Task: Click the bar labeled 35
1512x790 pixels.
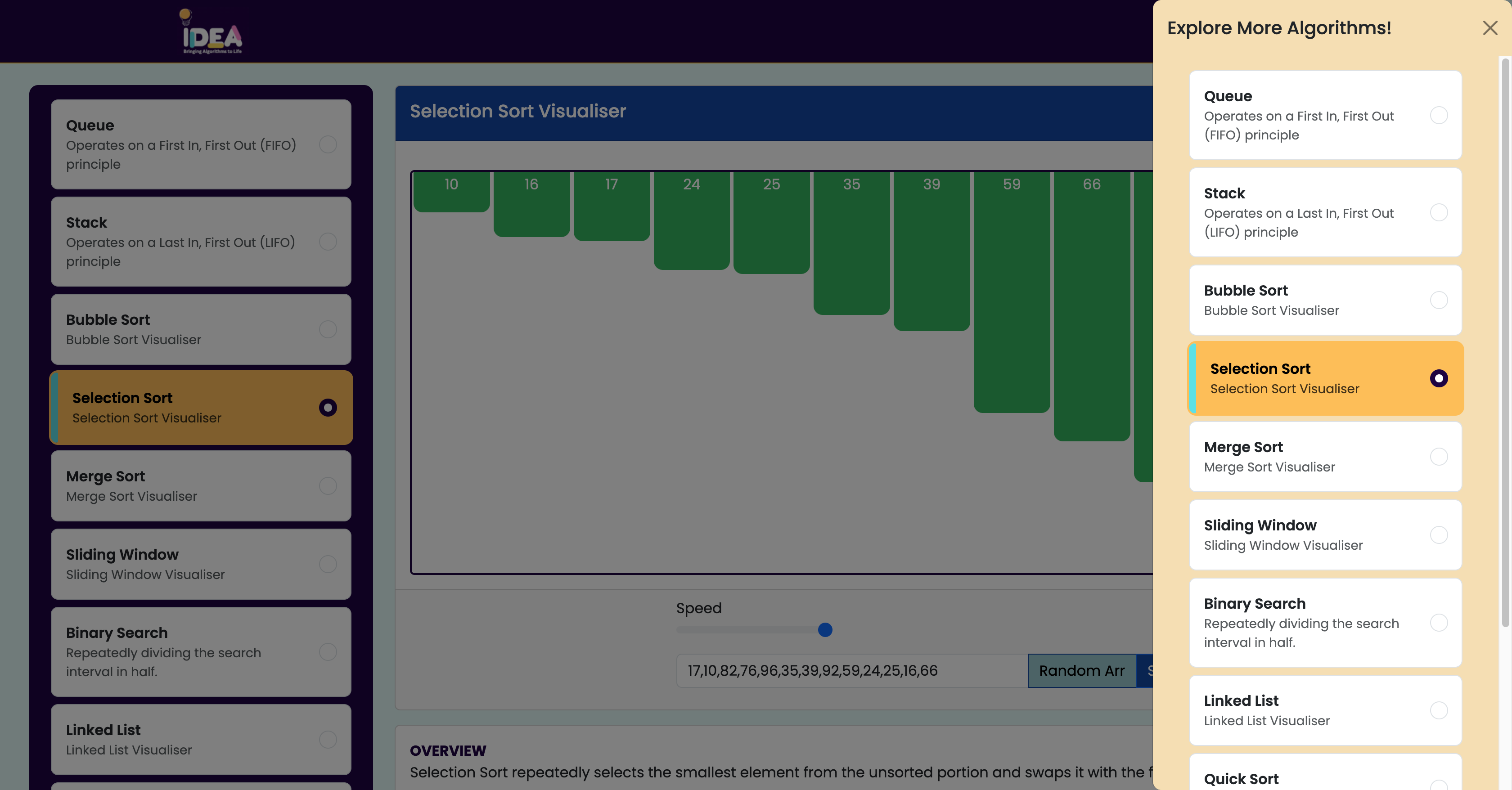Action: click(852, 243)
